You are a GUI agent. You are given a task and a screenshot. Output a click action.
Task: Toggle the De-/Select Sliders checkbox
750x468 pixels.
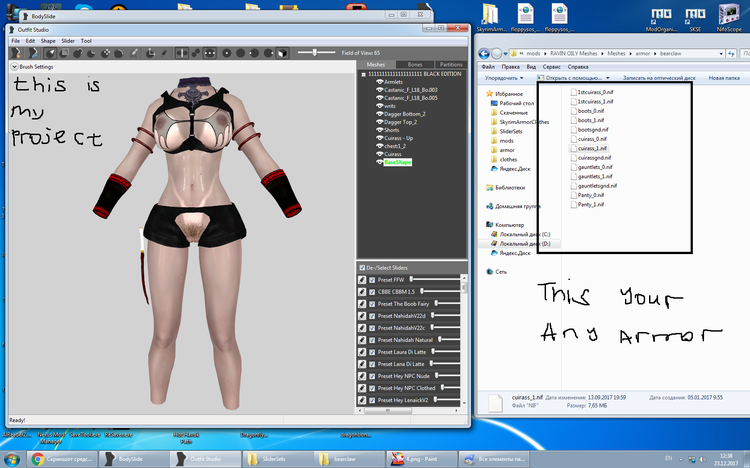362,267
